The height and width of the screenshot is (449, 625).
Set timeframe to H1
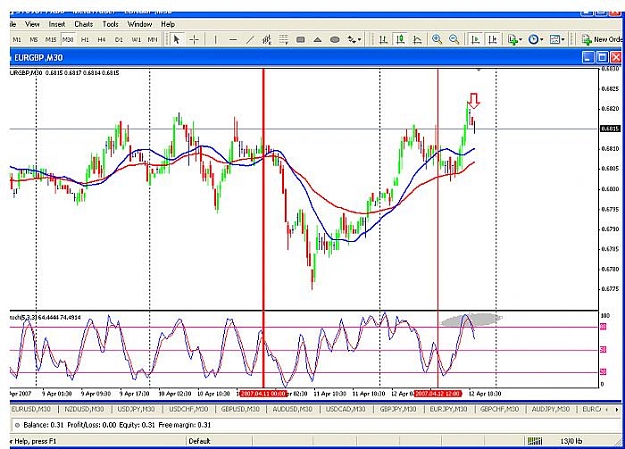(85, 39)
